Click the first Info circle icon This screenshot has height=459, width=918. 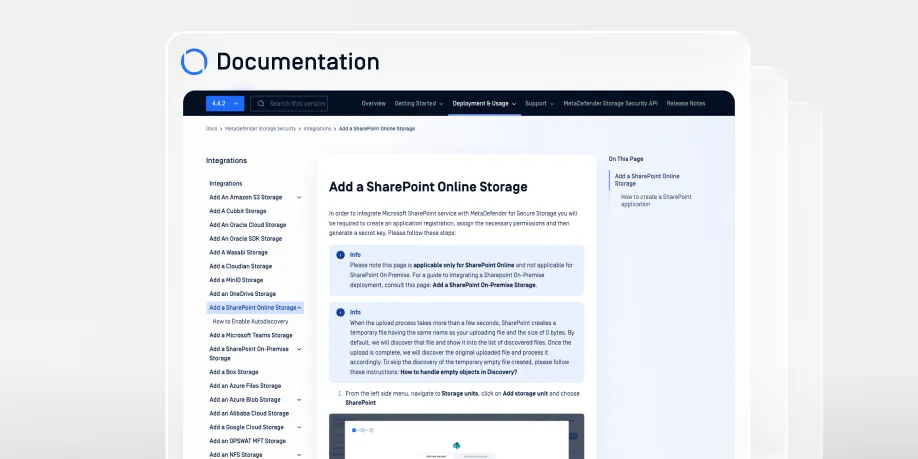(340, 255)
